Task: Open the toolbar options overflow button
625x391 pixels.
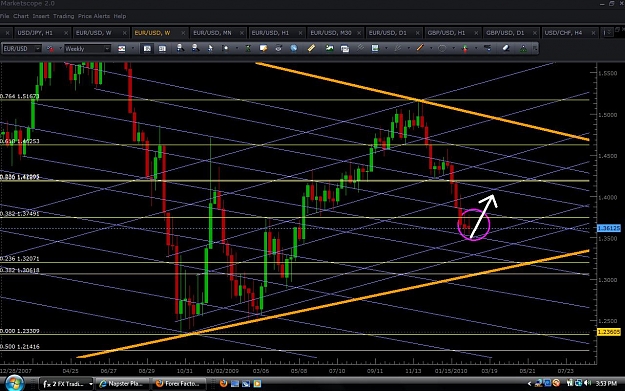Action: (535, 49)
